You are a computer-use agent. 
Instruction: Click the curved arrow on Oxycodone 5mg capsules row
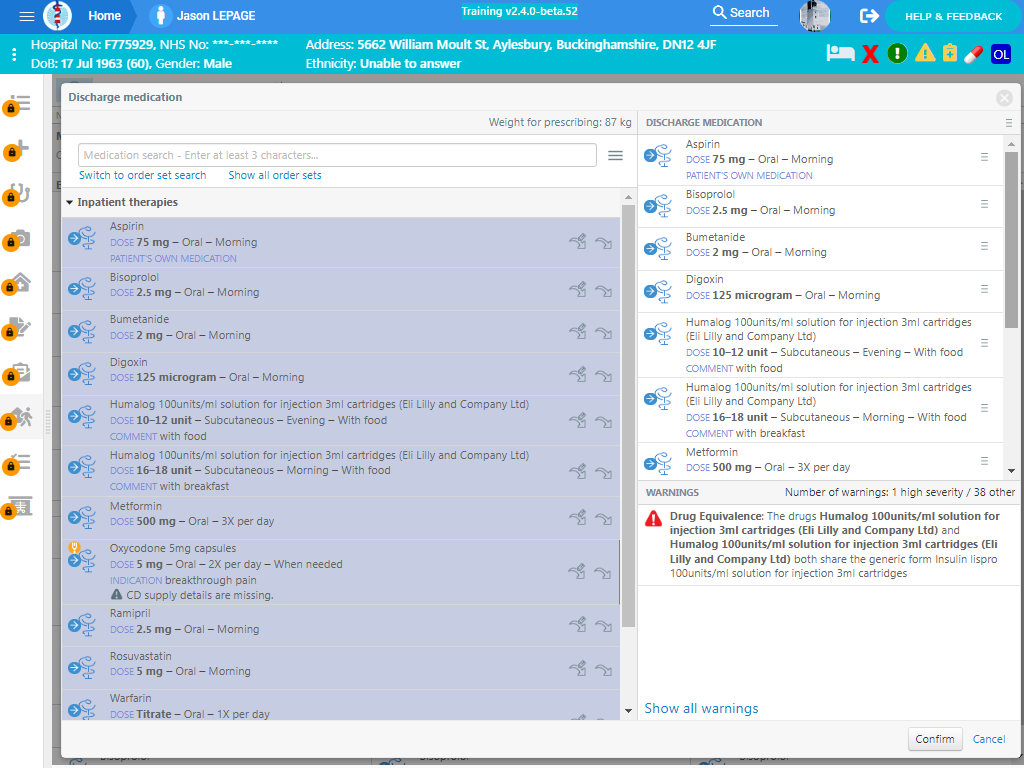(603, 573)
